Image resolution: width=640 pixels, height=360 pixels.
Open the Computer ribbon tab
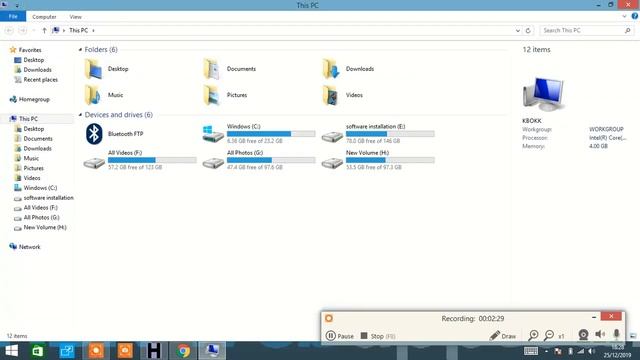(44, 17)
